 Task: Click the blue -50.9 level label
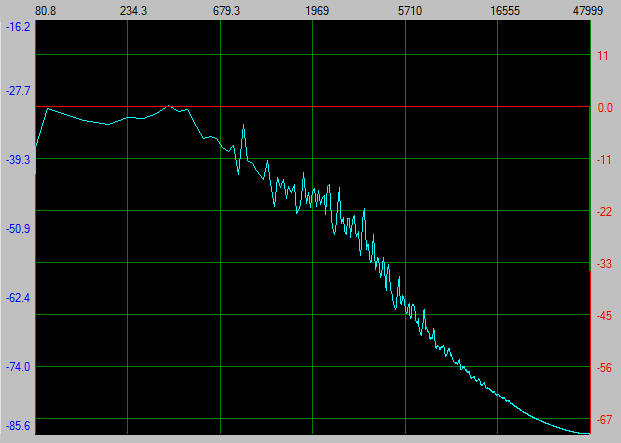pyautogui.click(x=18, y=229)
